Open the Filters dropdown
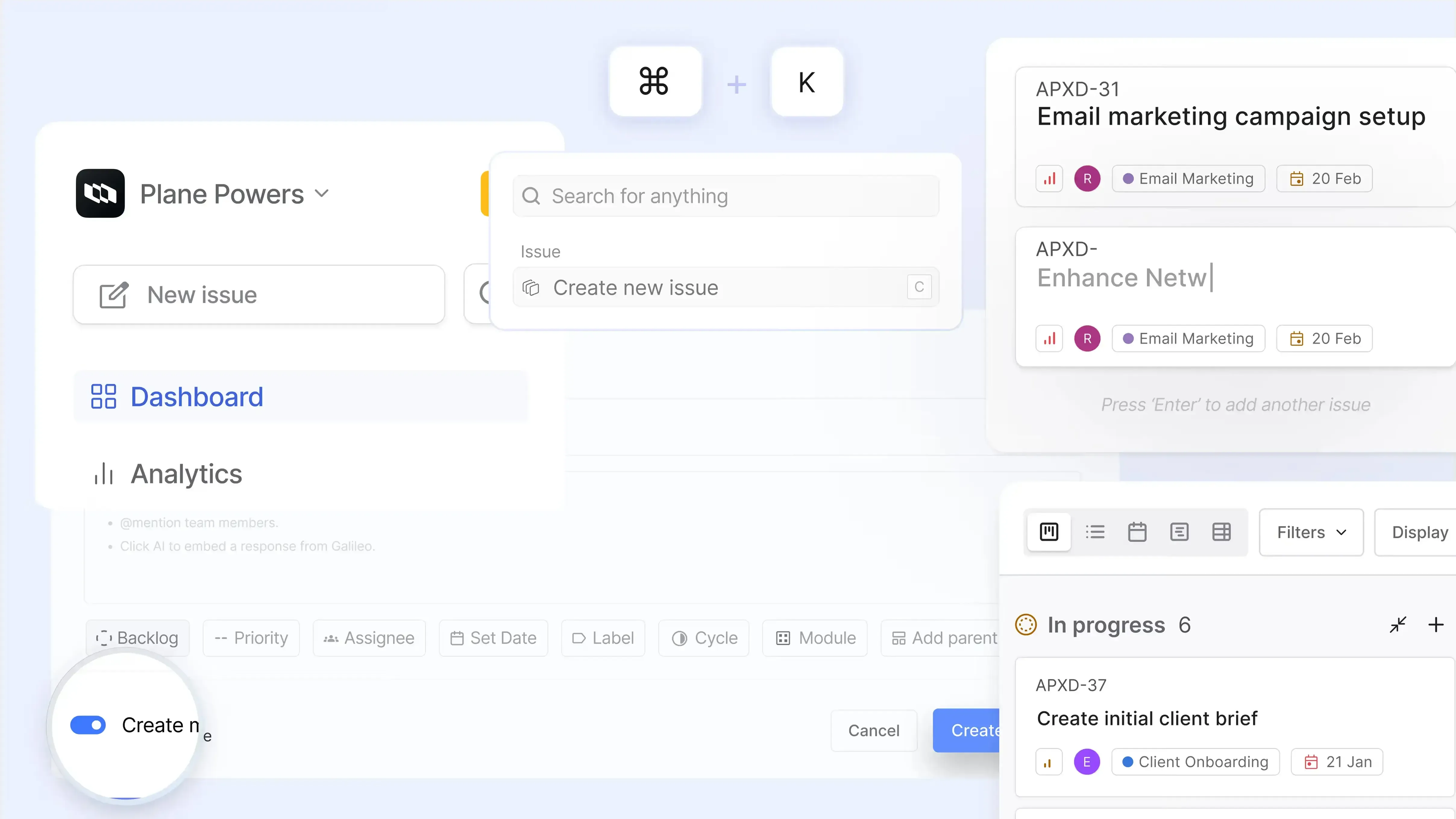 pos(1311,532)
